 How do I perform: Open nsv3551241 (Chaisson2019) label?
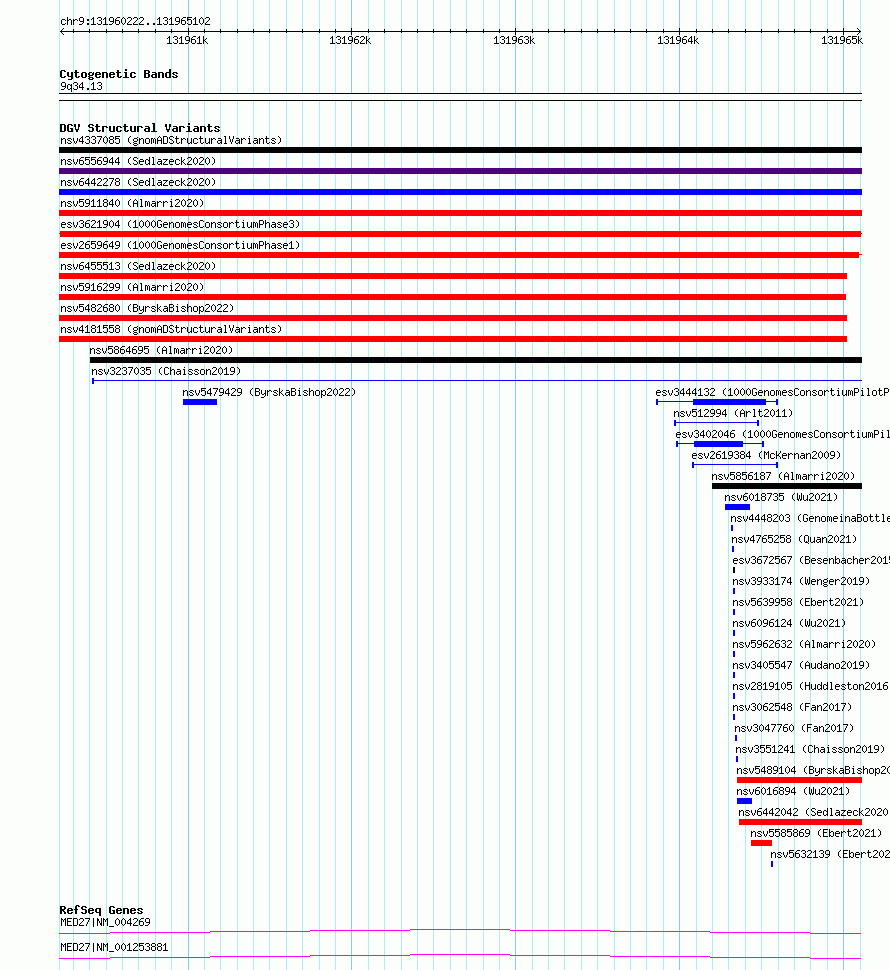(x=810, y=750)
